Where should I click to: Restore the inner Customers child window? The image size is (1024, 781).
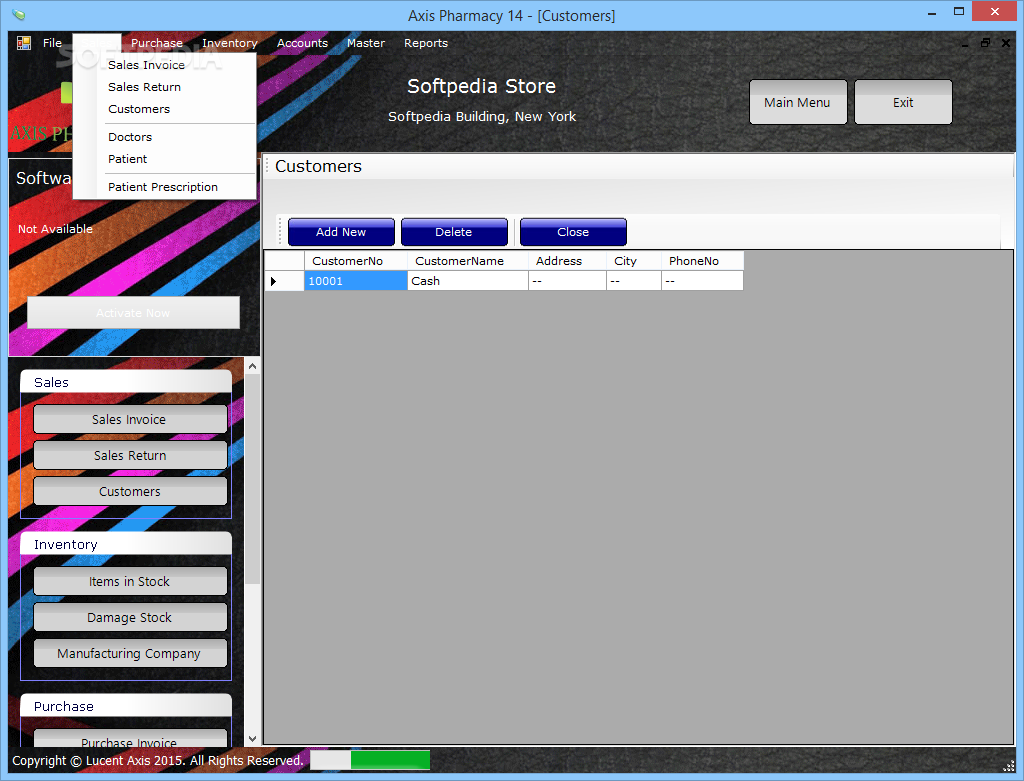985,43
